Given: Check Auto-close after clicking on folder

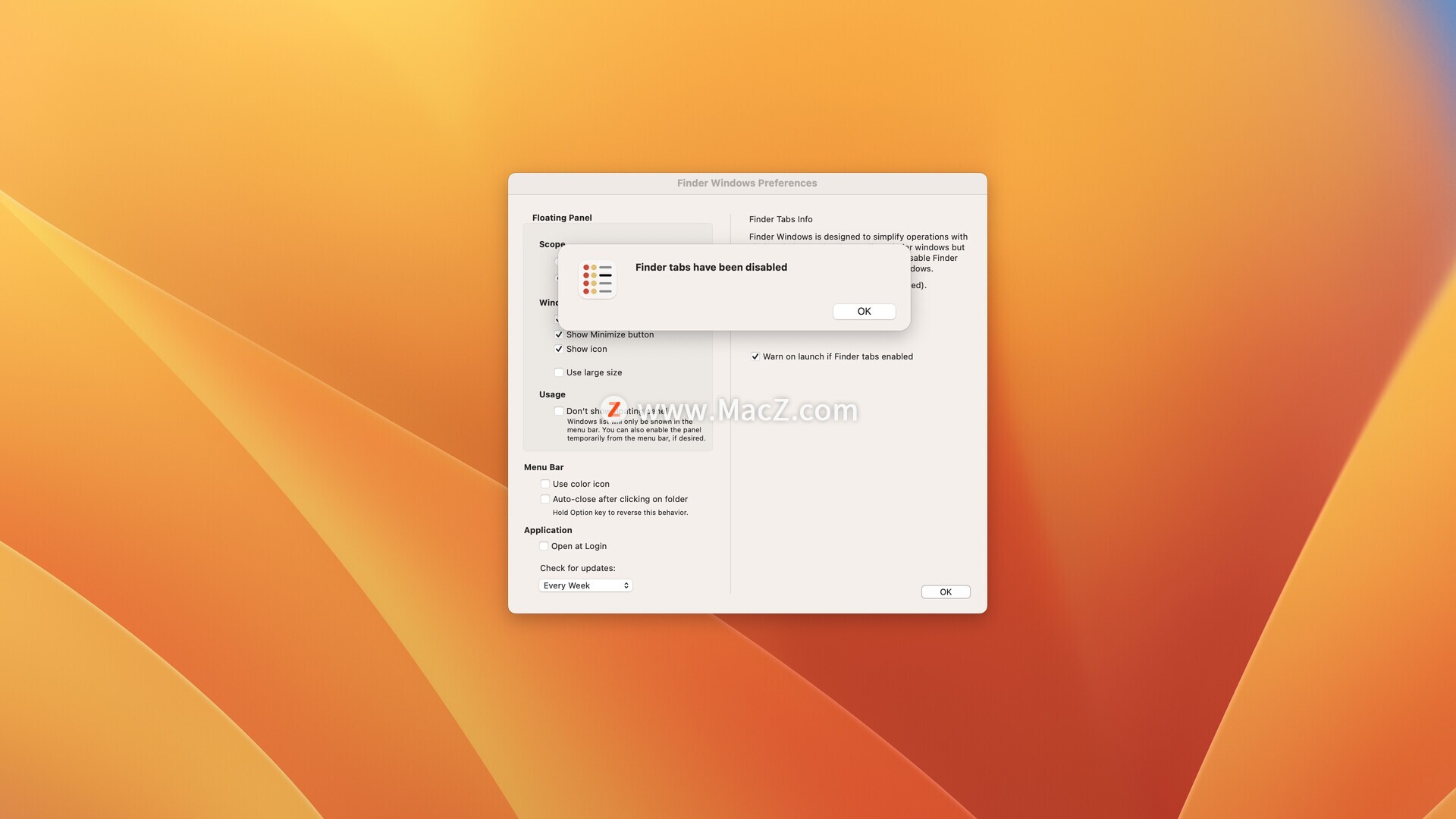Looking at the screenshot, I should pos(545,499).
